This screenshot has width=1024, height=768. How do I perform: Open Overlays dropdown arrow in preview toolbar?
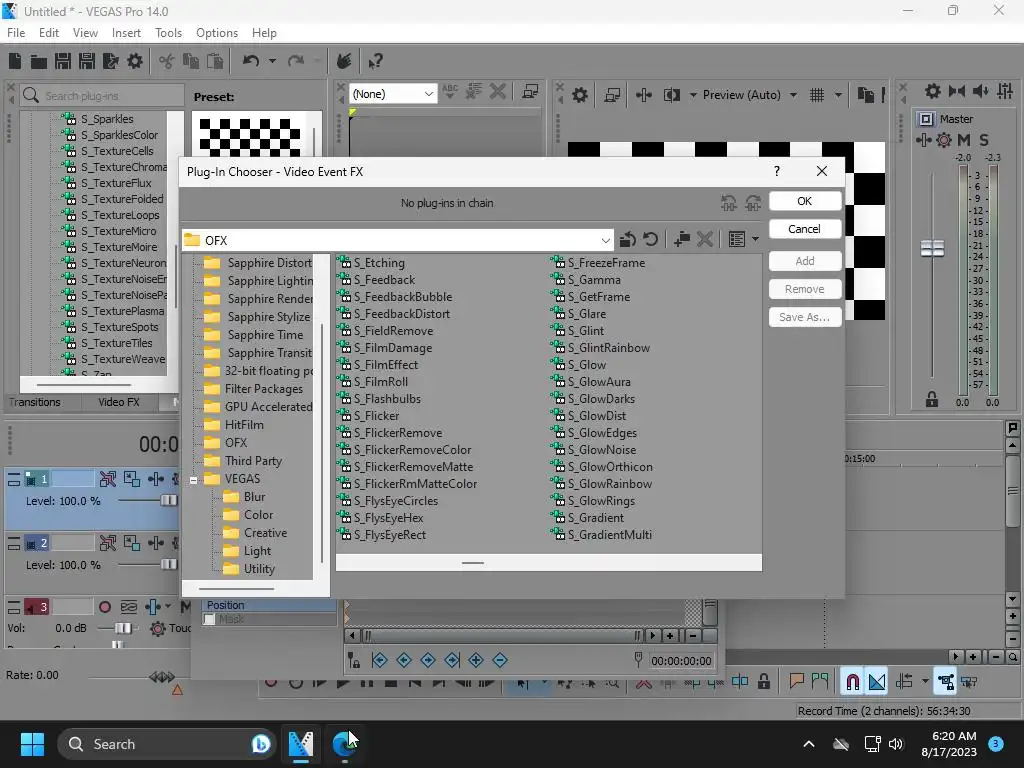click(838, 95)
